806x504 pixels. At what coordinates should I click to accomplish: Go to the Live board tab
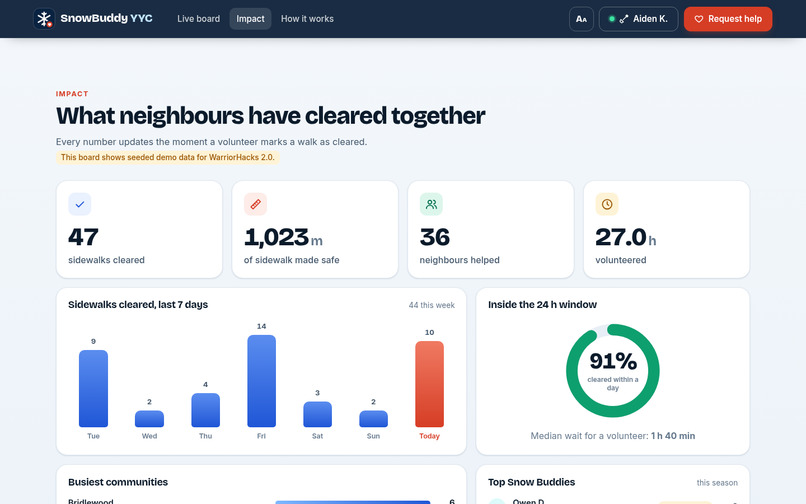pos(198,19)
